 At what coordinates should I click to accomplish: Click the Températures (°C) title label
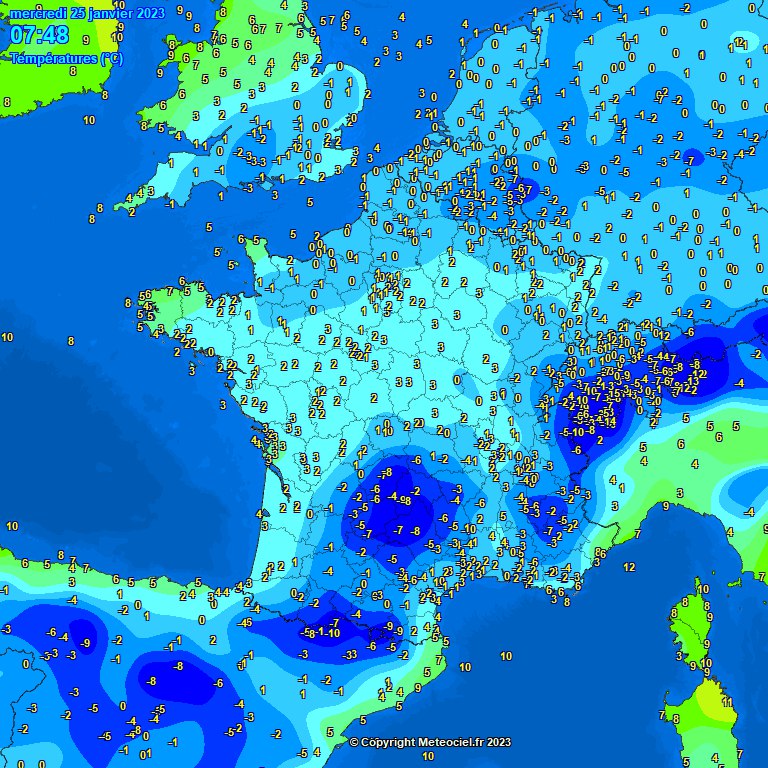click(66, 58)
